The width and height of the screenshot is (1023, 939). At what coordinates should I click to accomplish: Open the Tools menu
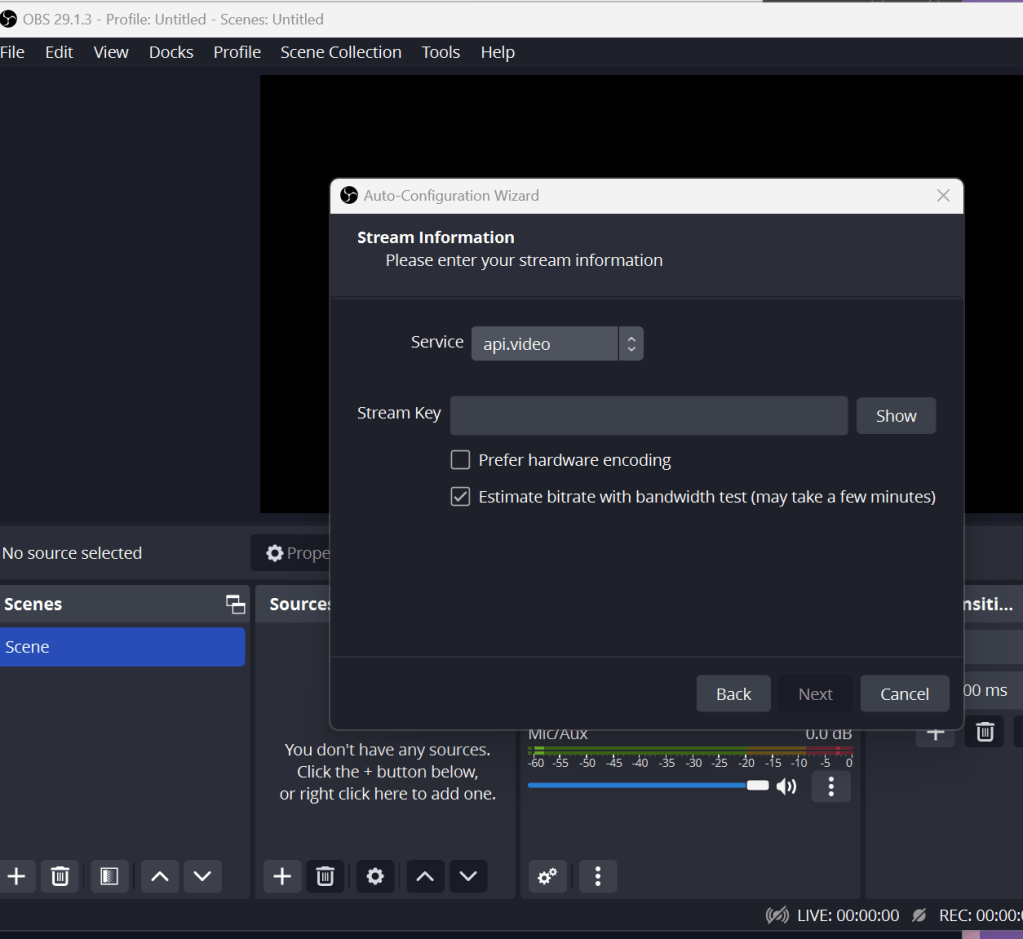[x=440, y=52]
